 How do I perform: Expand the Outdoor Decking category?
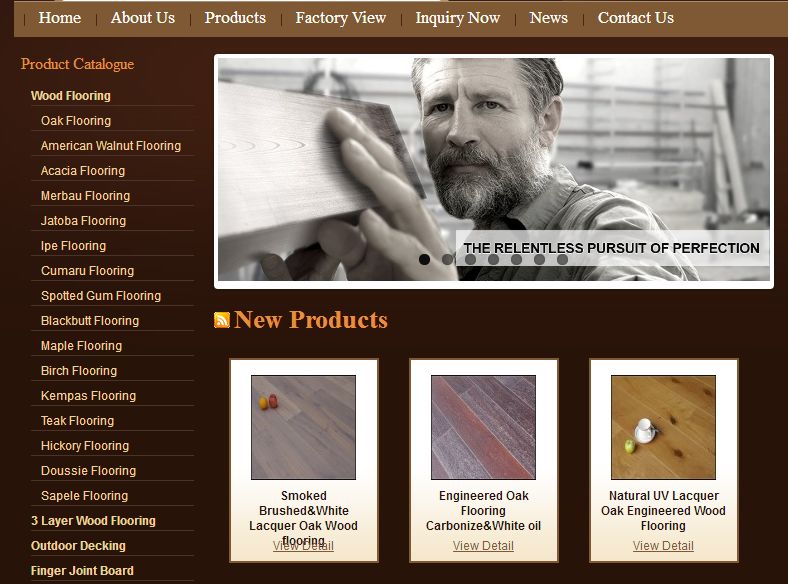pyautogui.click(x=78, y=546)
